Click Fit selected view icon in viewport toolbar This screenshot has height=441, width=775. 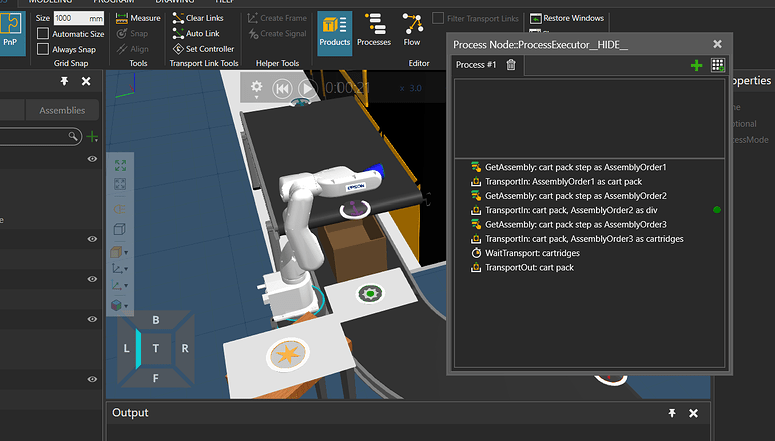(x=120, y=184)
